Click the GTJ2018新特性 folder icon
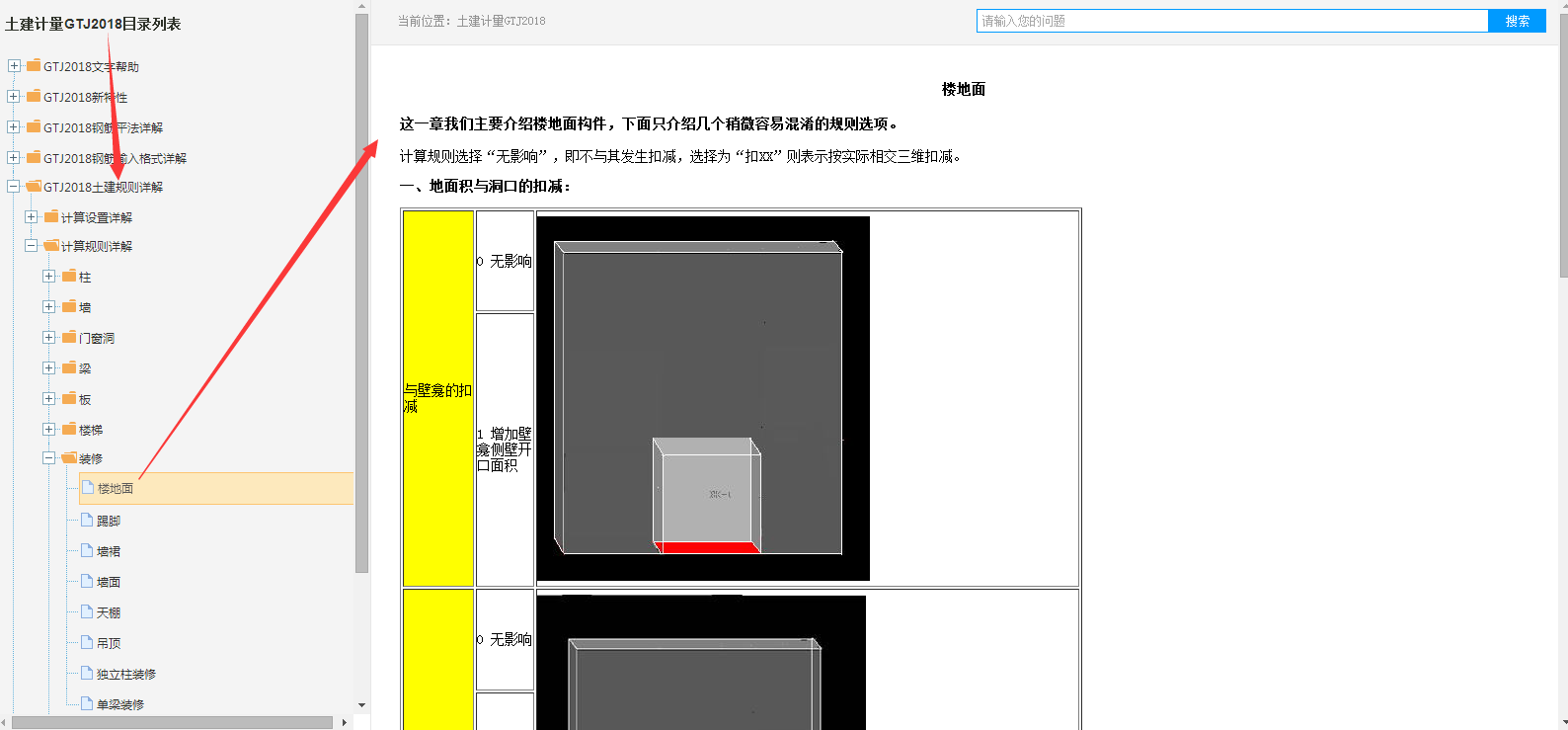 click(x=34, y=97)
